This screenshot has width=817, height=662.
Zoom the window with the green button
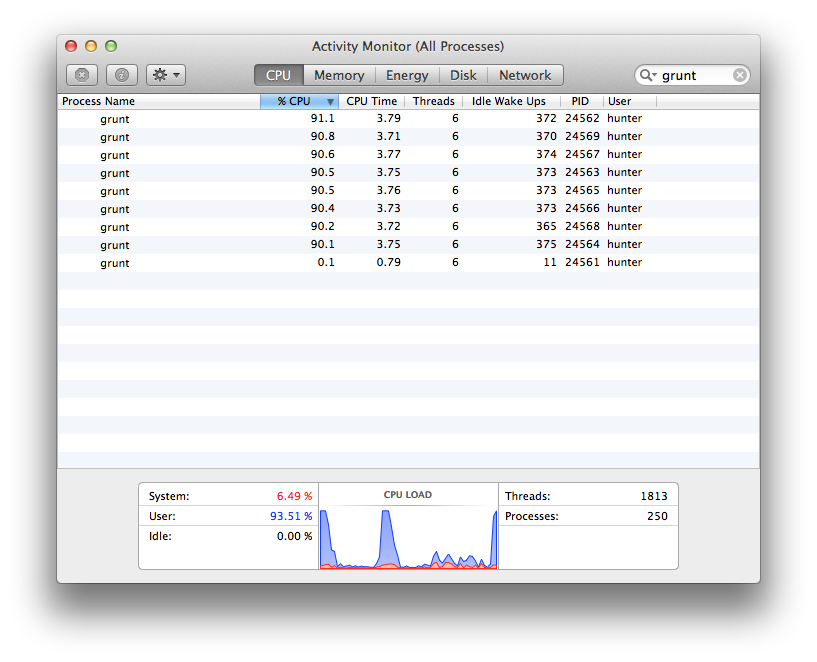coord(110,46)
